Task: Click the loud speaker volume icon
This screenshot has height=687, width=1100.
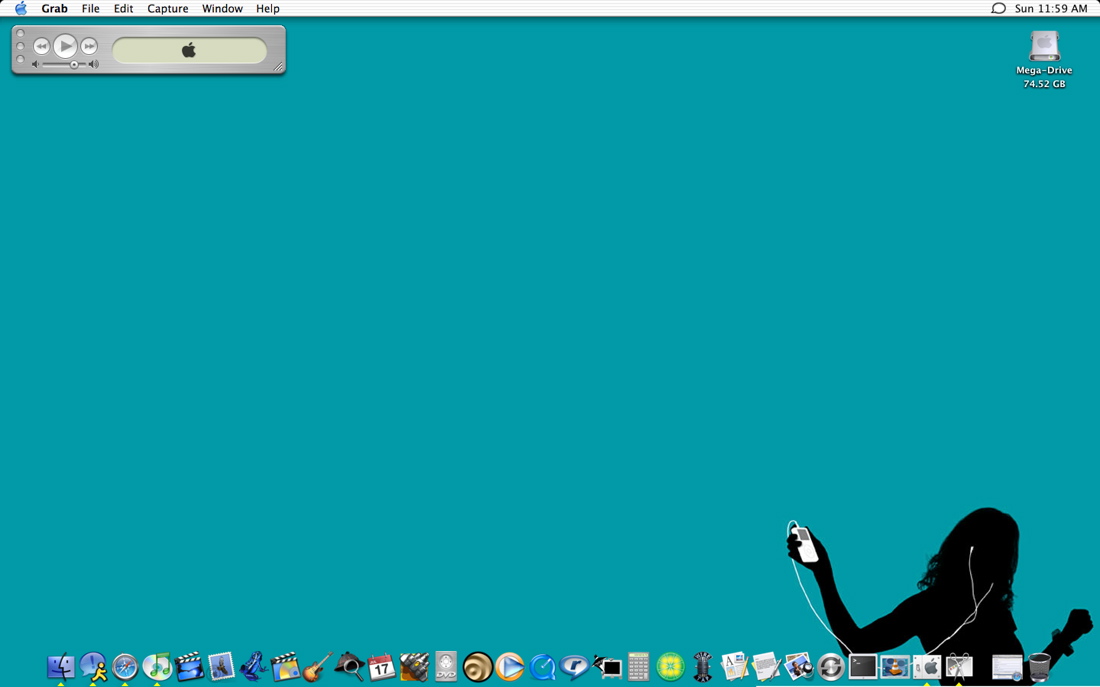Action: tap(94, 65)
